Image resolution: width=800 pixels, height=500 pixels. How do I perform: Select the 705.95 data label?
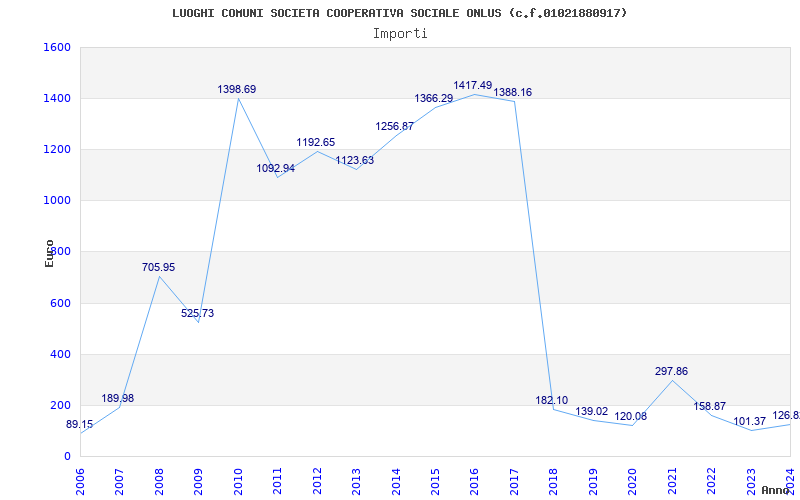(158, 267)
